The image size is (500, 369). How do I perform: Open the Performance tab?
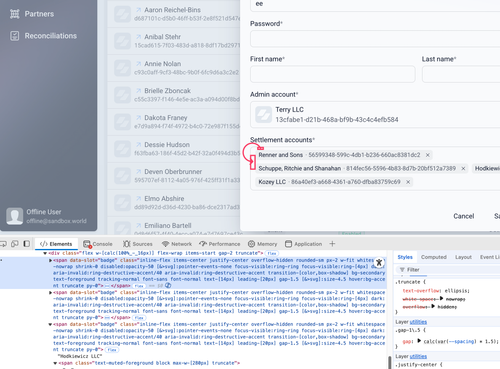[220, 244]
